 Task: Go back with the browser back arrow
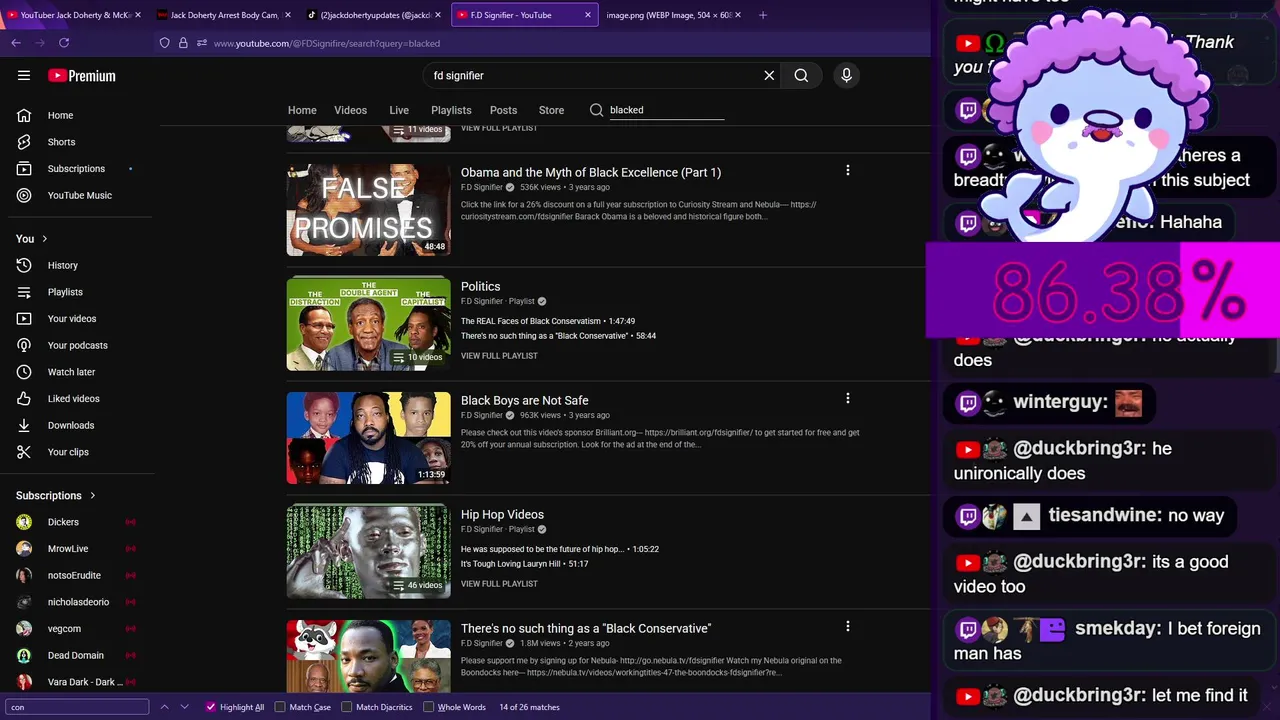(x=16, y=43)
